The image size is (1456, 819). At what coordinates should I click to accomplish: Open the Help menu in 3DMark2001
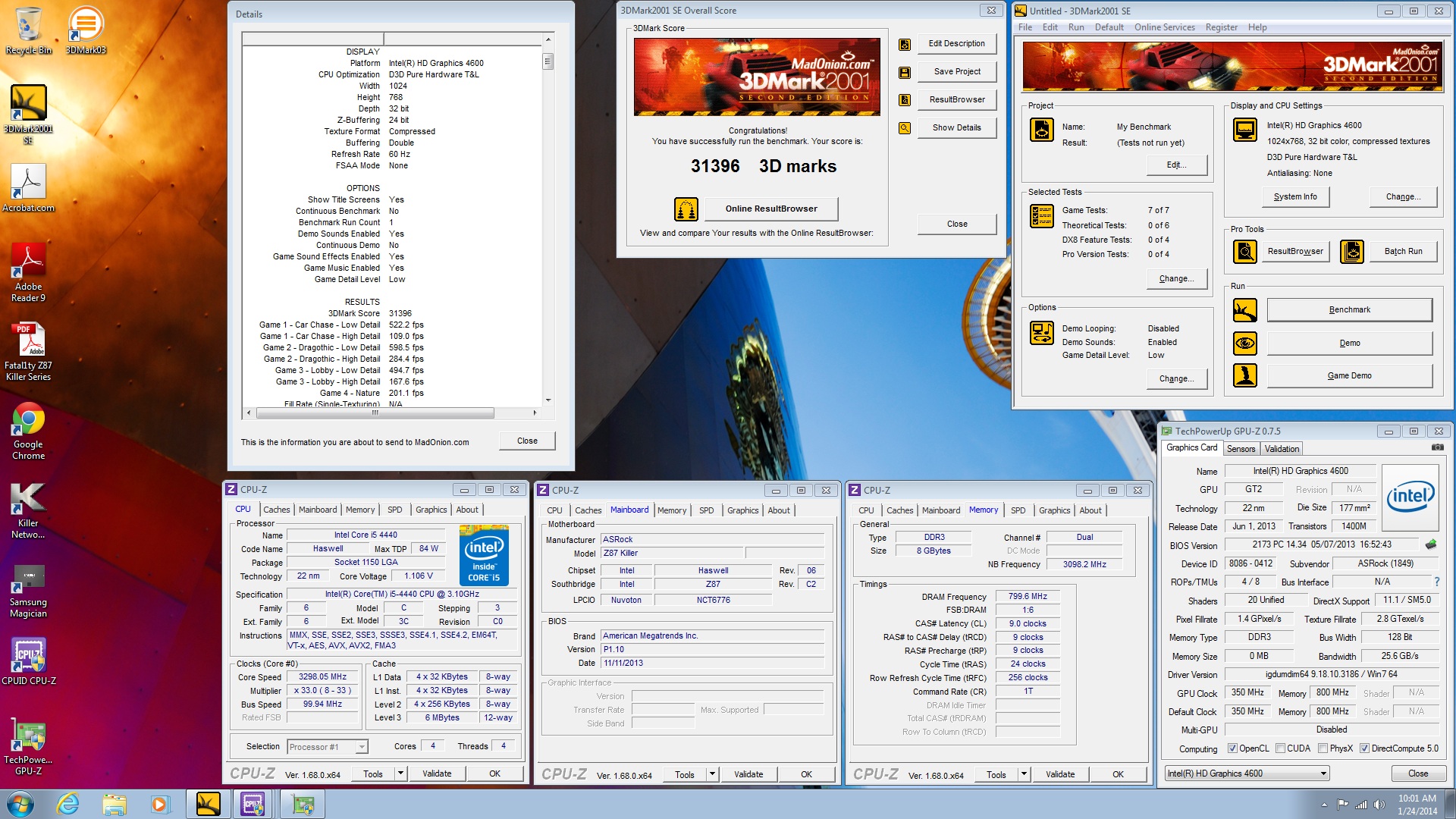(x=1257, y=27)
